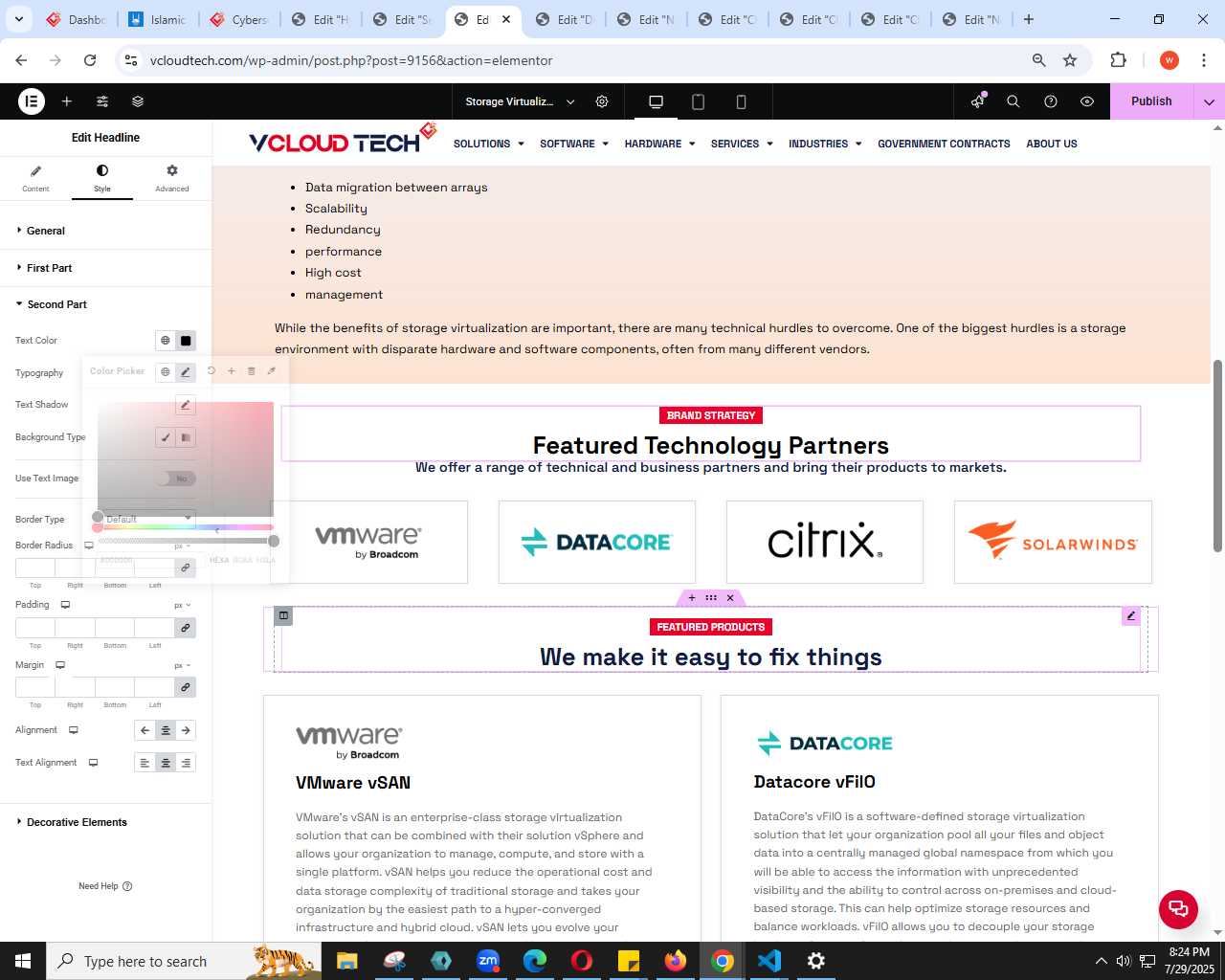Open the Publish options chevron
The height and width of the screenshot is (980, 1225).
1209,101
